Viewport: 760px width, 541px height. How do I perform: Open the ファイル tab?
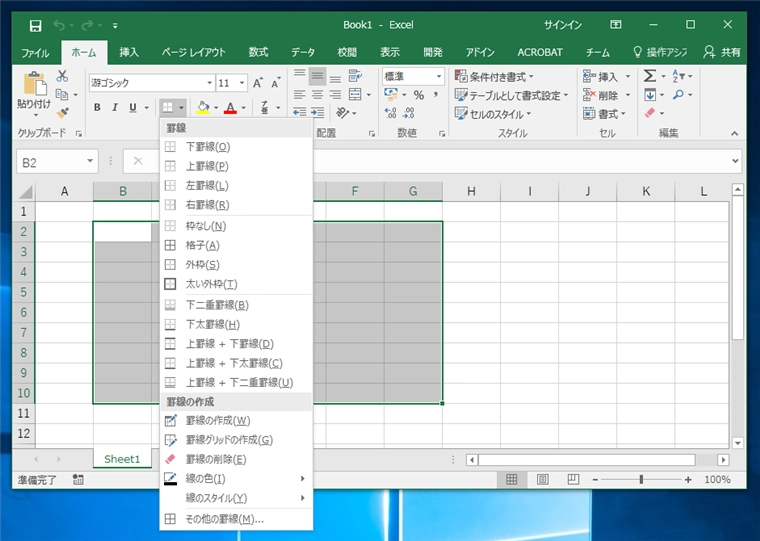coord(35,52)
